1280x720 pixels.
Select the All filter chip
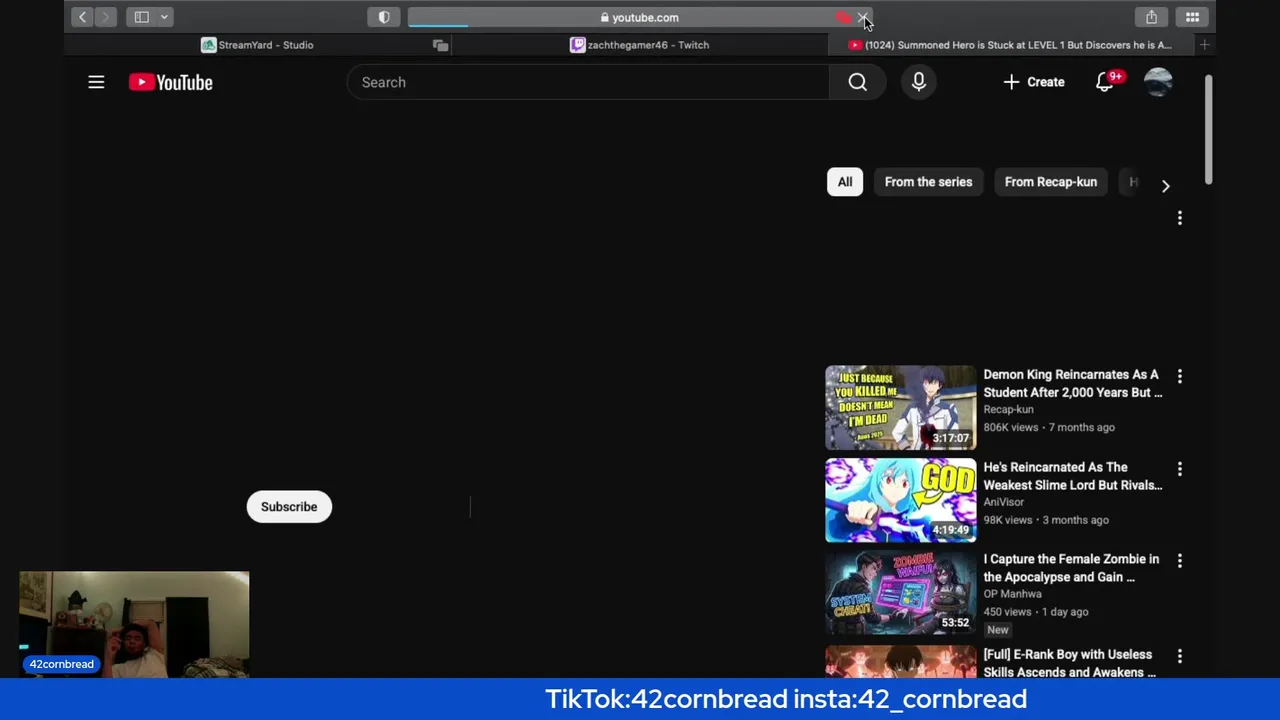(845, 182)
